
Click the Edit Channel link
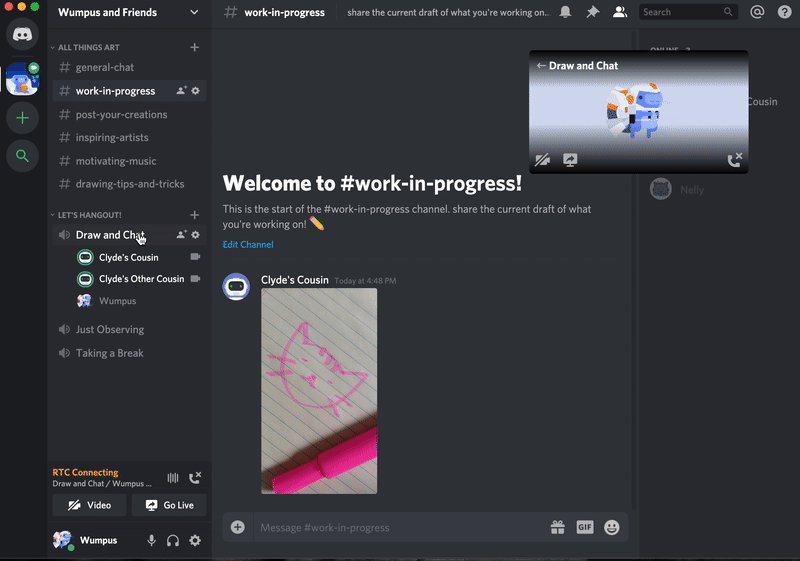click(248, 244)
